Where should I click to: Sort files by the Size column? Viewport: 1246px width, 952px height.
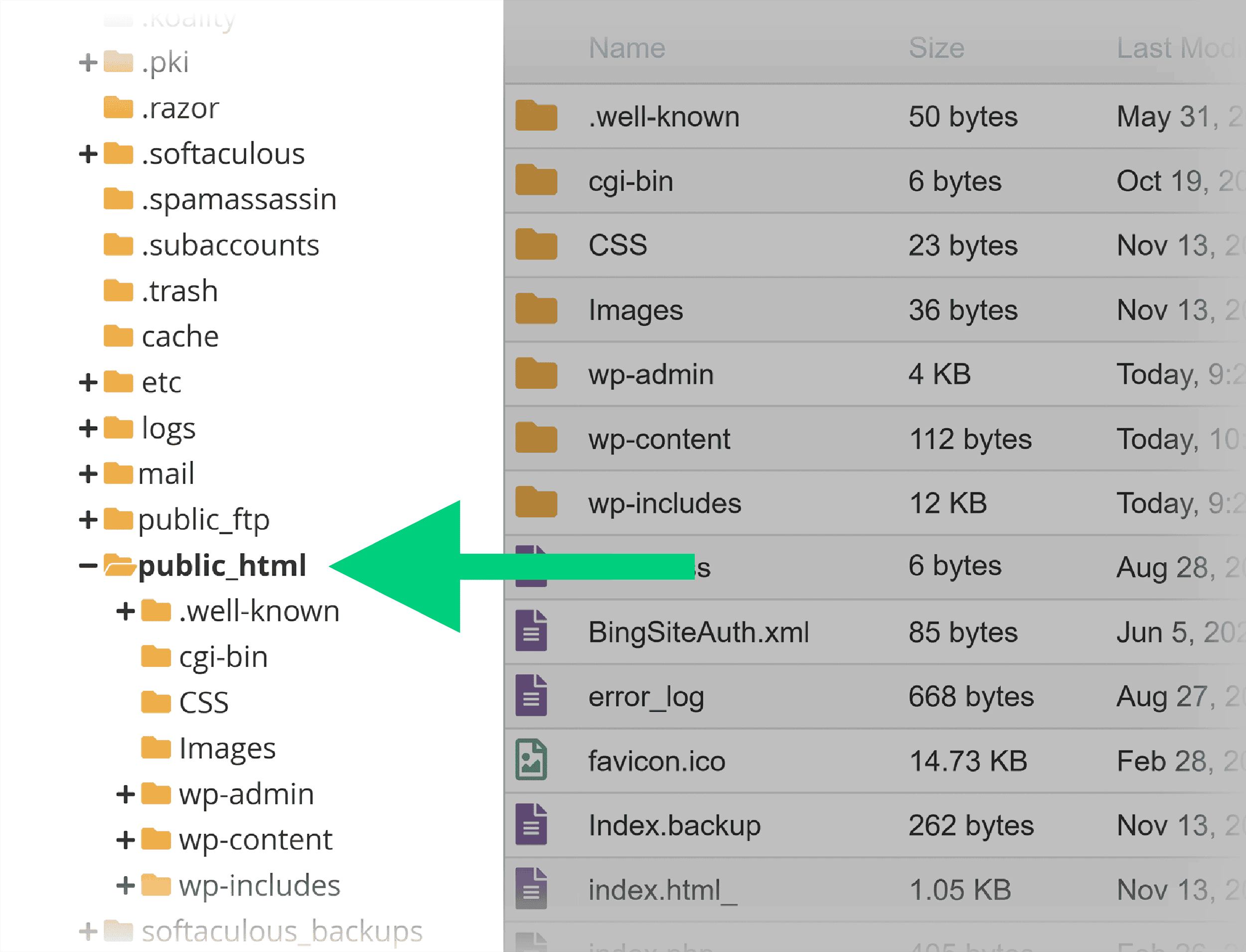pyautogui.click(x=936, y=48)
